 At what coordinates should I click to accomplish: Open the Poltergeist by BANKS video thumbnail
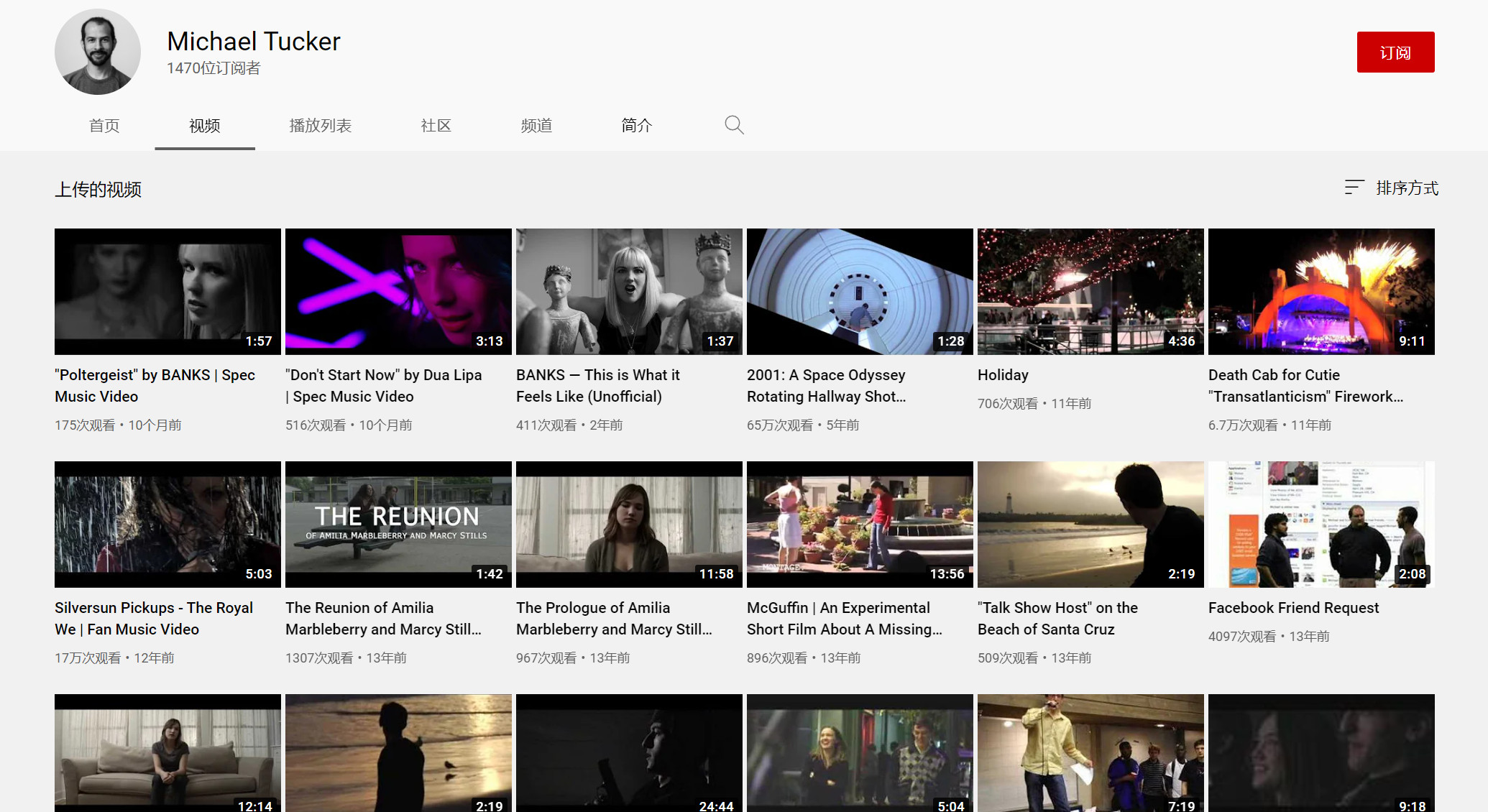(167, 291)
